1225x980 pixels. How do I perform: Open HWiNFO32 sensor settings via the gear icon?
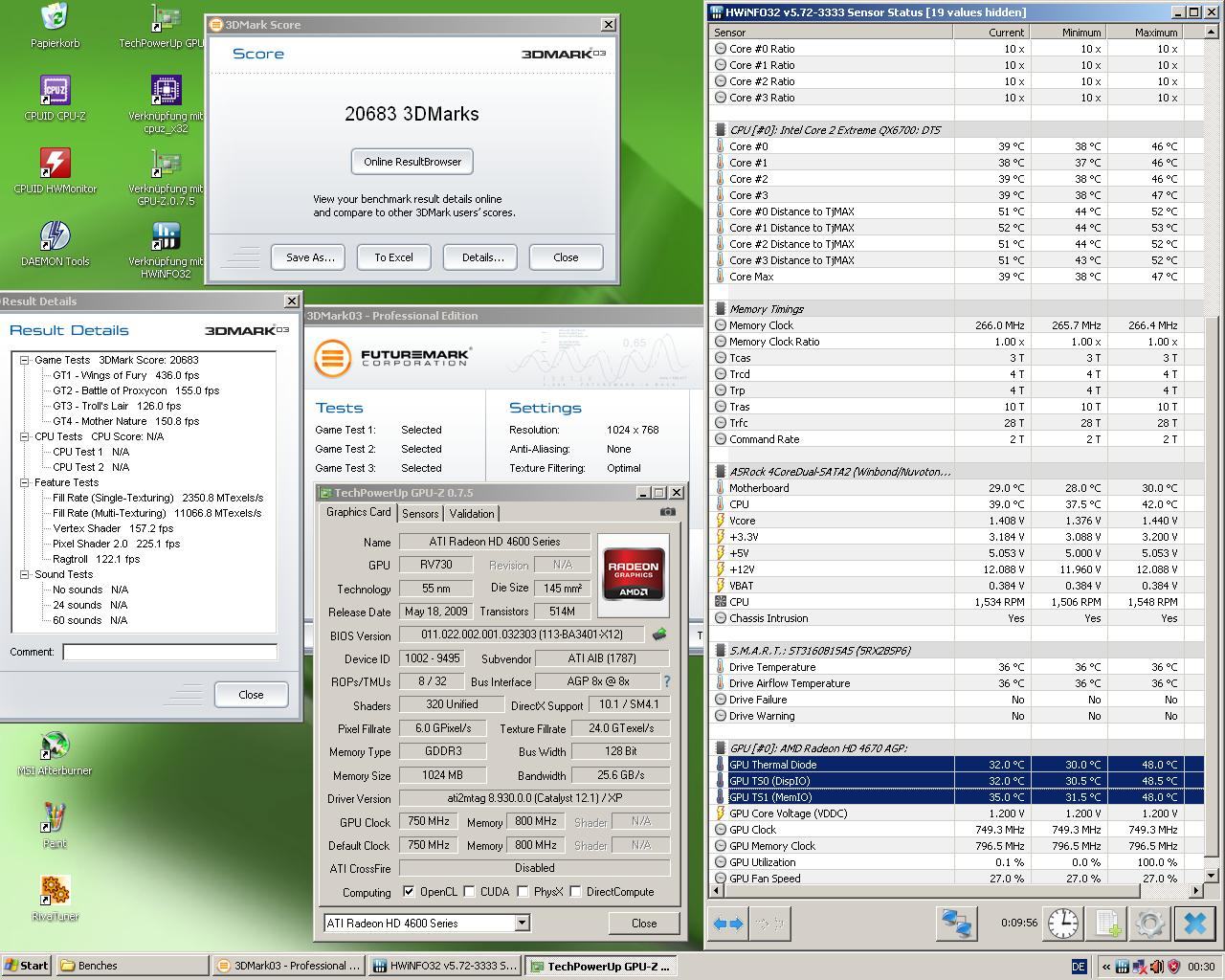[1149, 924]
